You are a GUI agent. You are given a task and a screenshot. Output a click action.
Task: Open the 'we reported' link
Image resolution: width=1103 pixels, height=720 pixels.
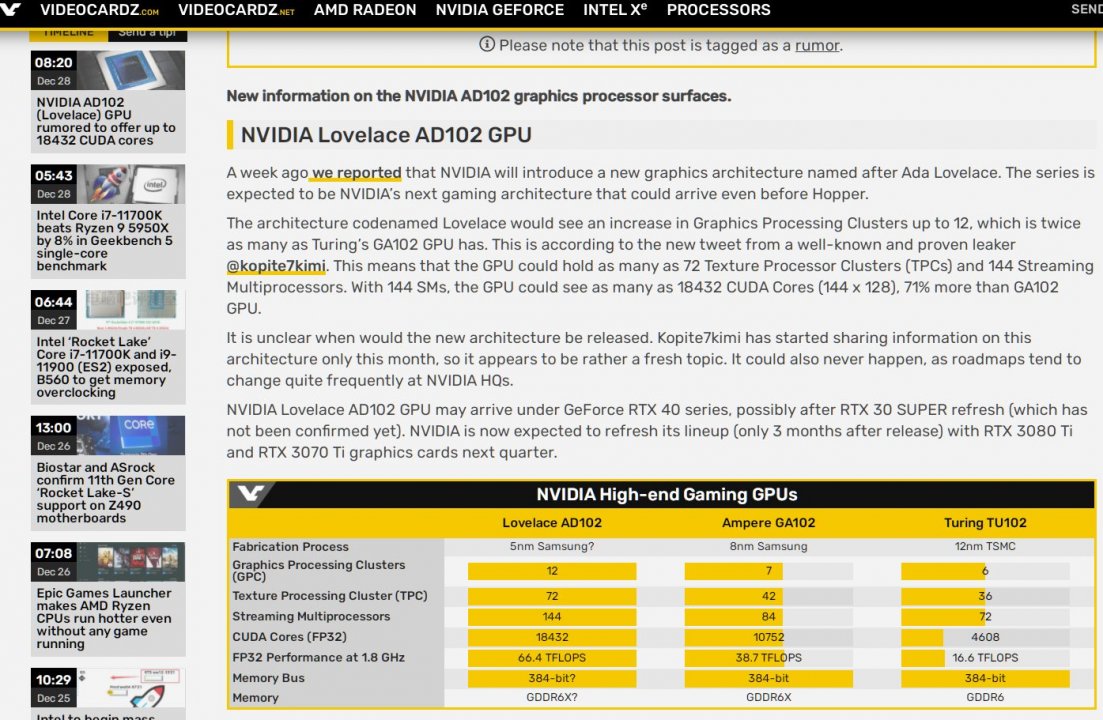point(357,173)
